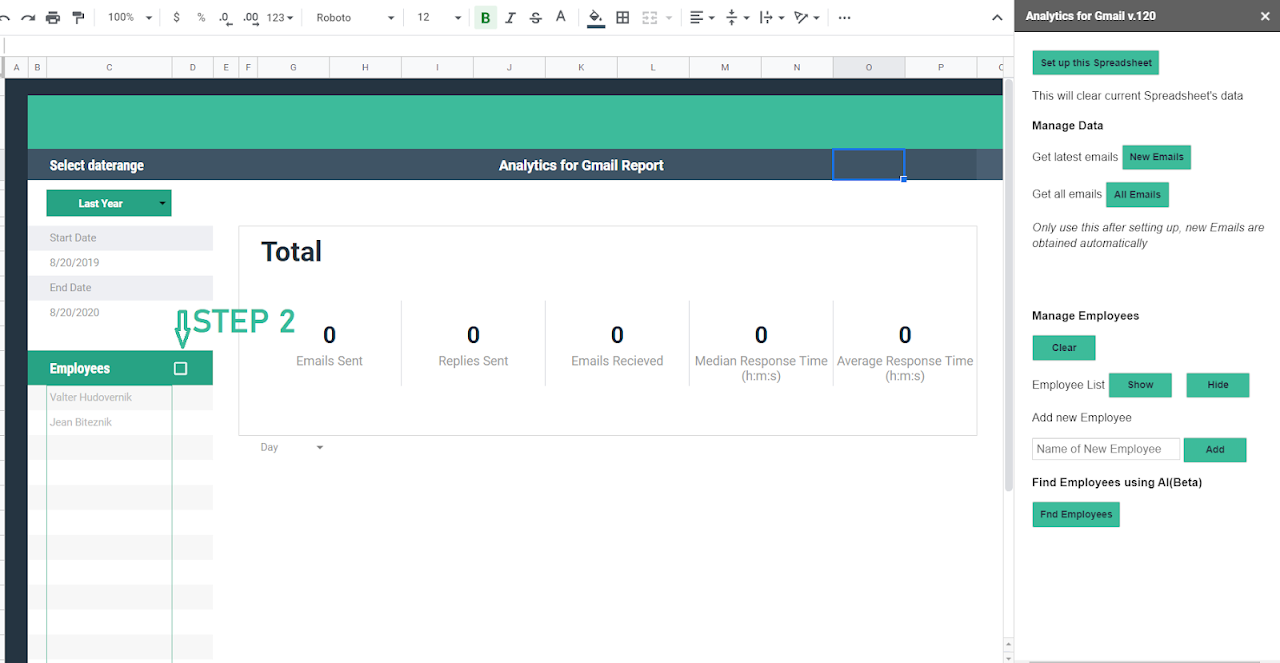
Task: Close the Analytics for Gmail sidebar
Action: [1263, 17]
